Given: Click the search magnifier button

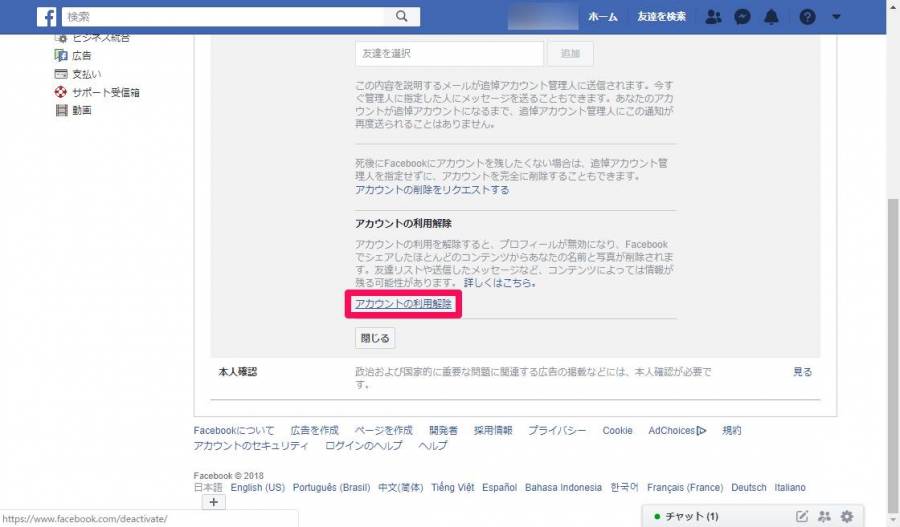Looking at the screenshot, I should click(402, 17).
